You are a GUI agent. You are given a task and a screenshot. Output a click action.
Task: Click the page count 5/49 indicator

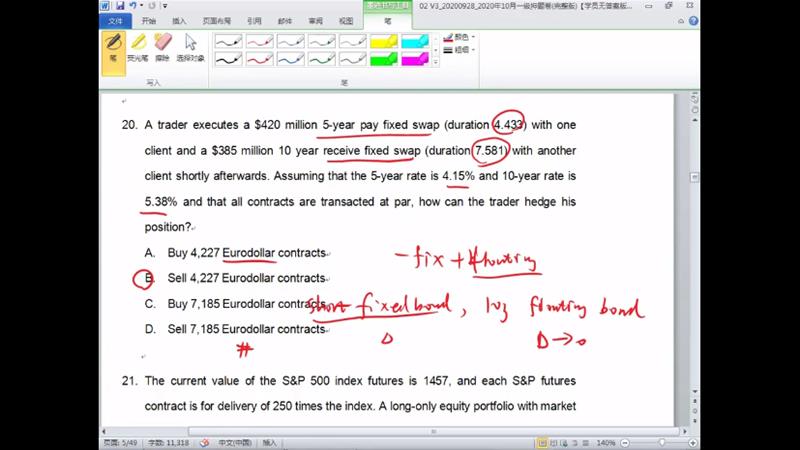[x=122, y=442]
